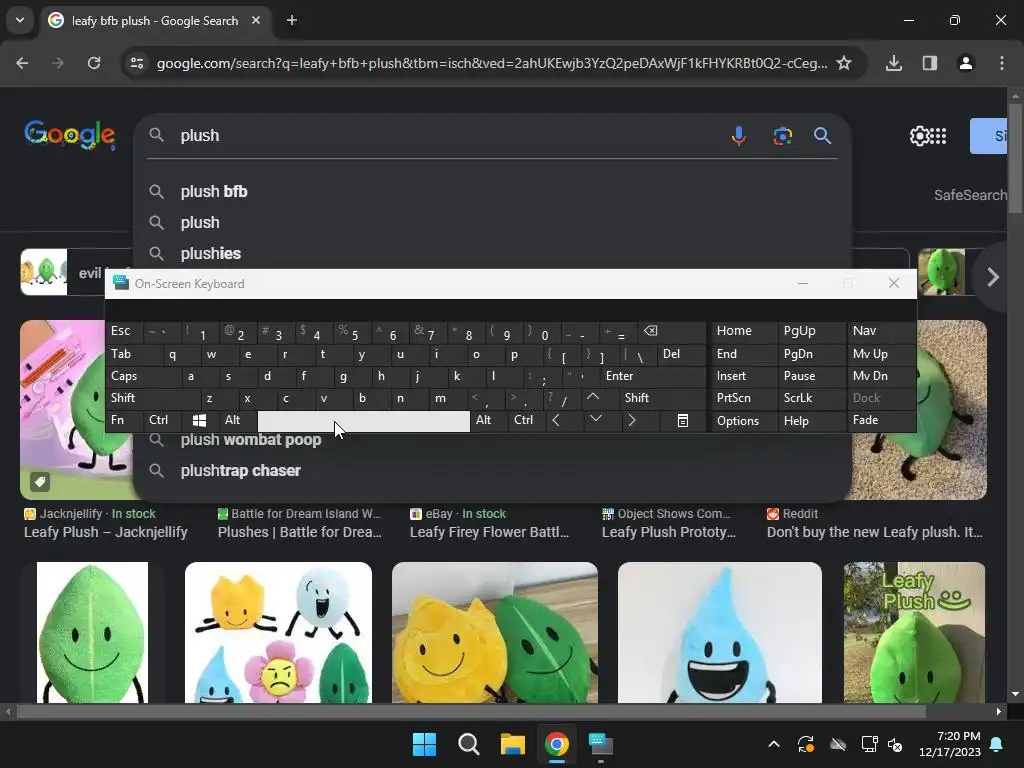Viewport: 1024px width, 768px height.
Task: Bookmark this page with the star icon
Action: pos(844,63)
